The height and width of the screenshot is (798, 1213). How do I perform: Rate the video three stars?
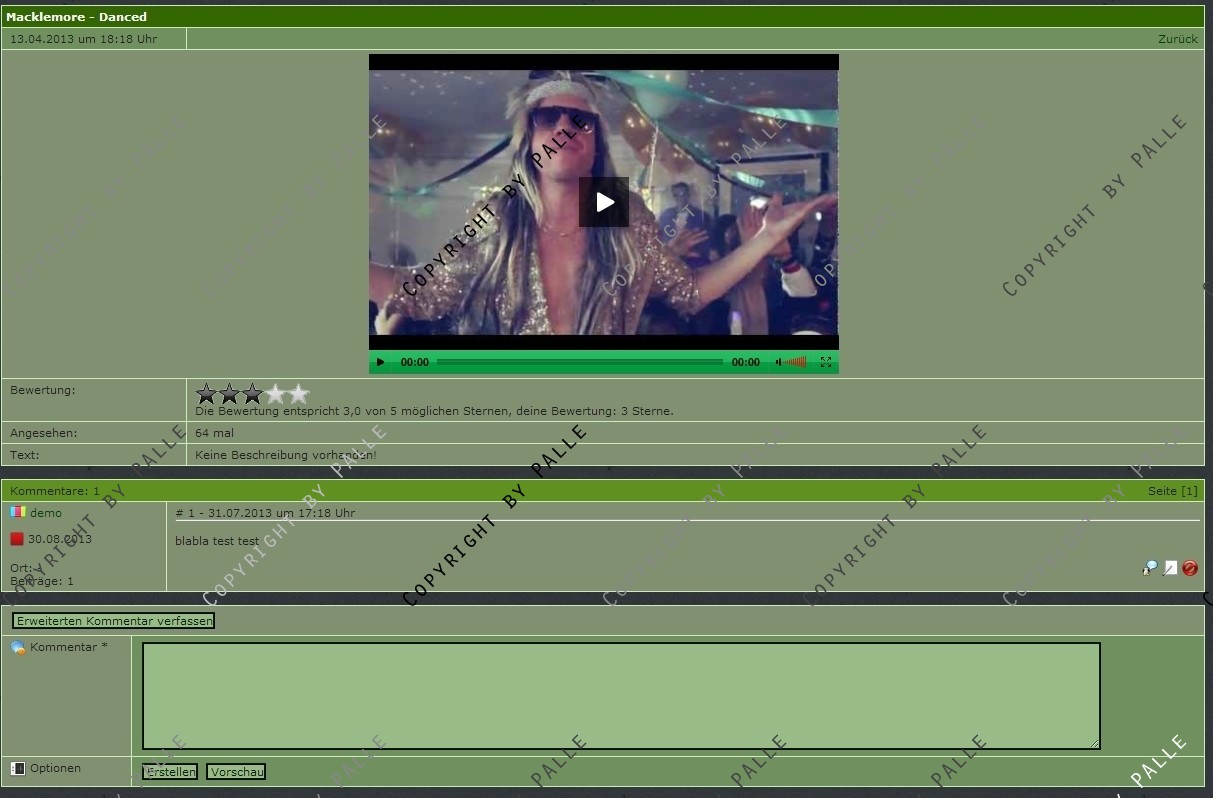(252, 394)
